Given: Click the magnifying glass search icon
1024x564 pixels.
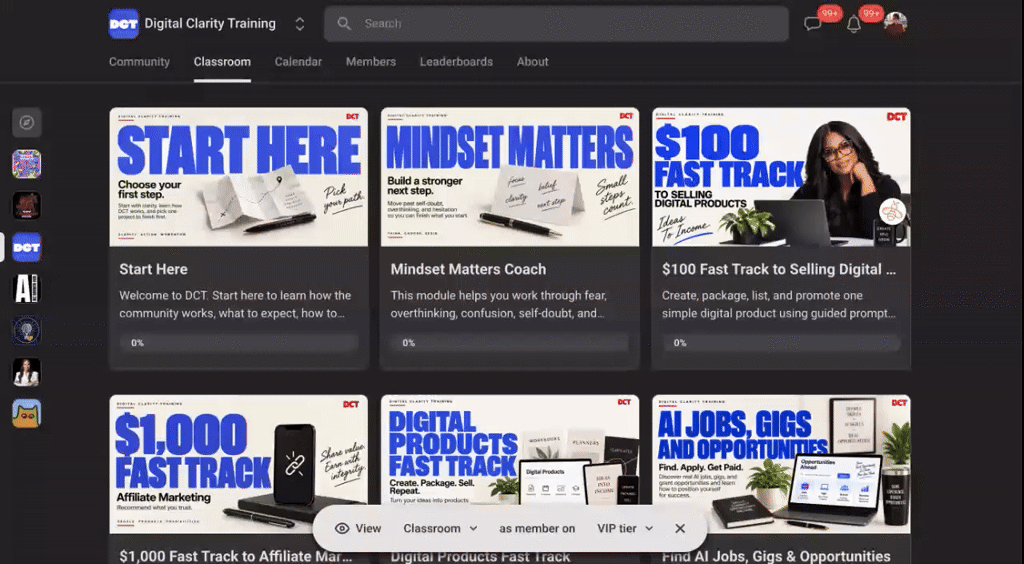Looking at the screenshot, I should [x=344, y=24].
